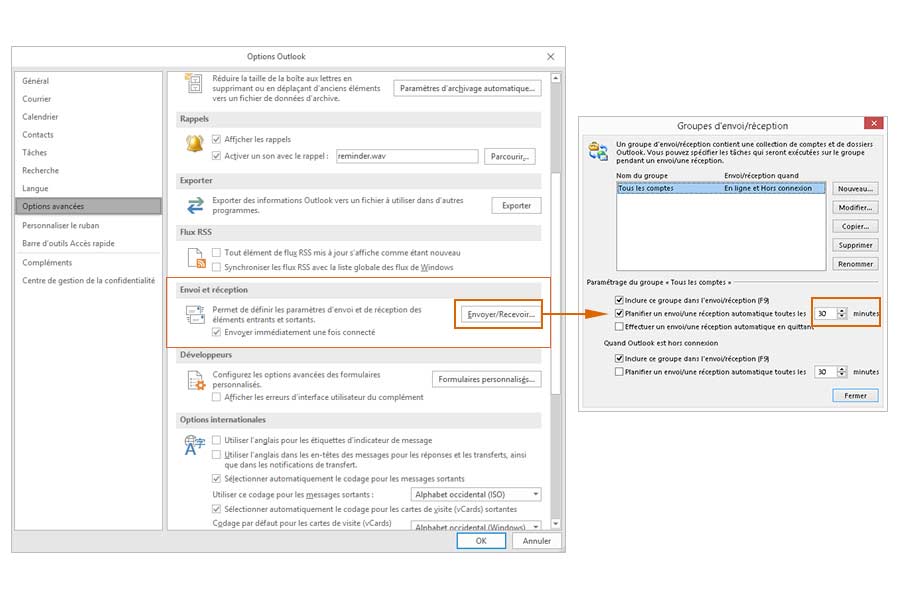Viewport: 900px width, 600px height.
Task: Click the reminders bell icon
Action: pos(195,143)
